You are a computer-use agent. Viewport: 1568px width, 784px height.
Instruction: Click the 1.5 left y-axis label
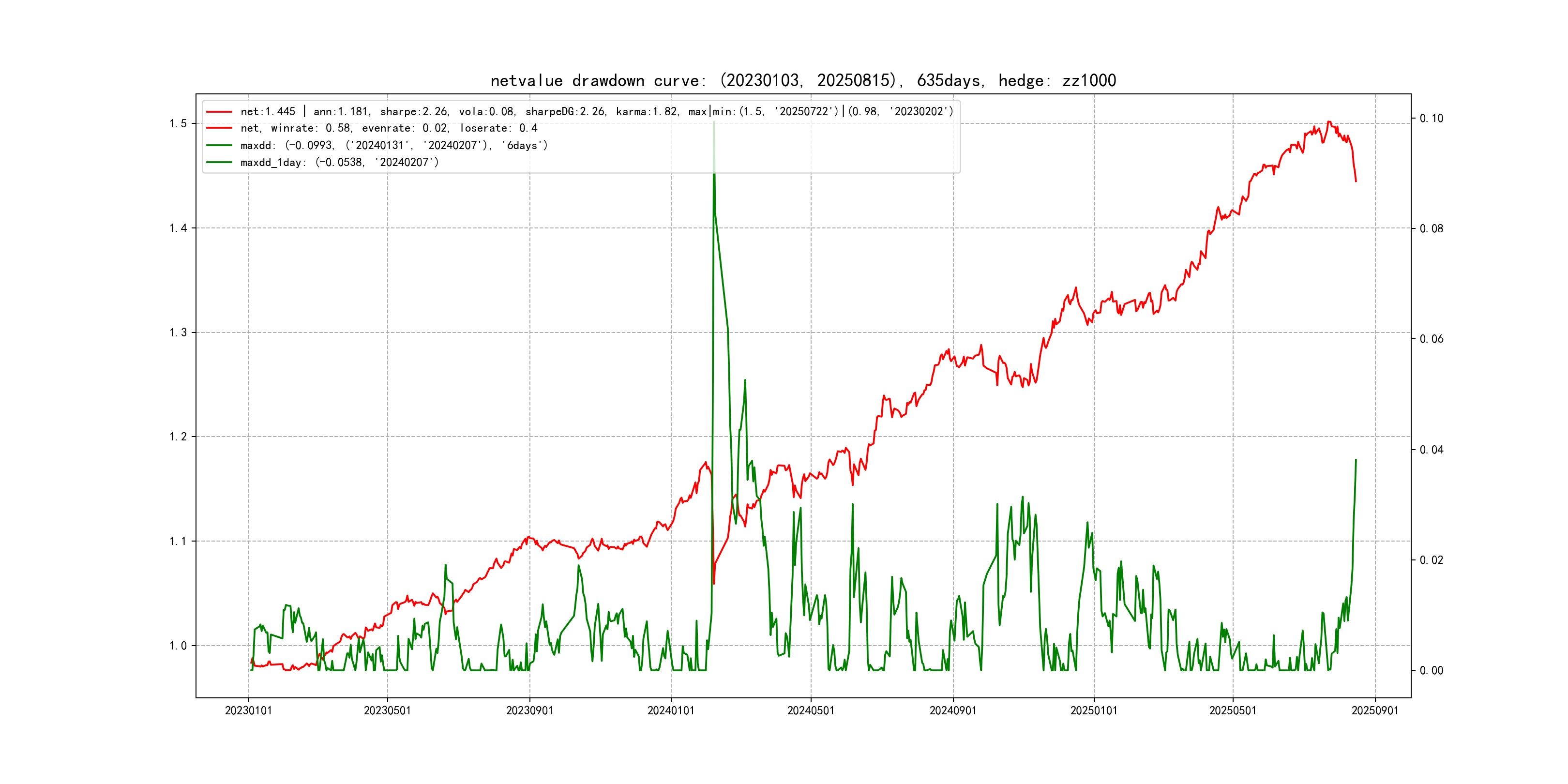pos(179,123)
